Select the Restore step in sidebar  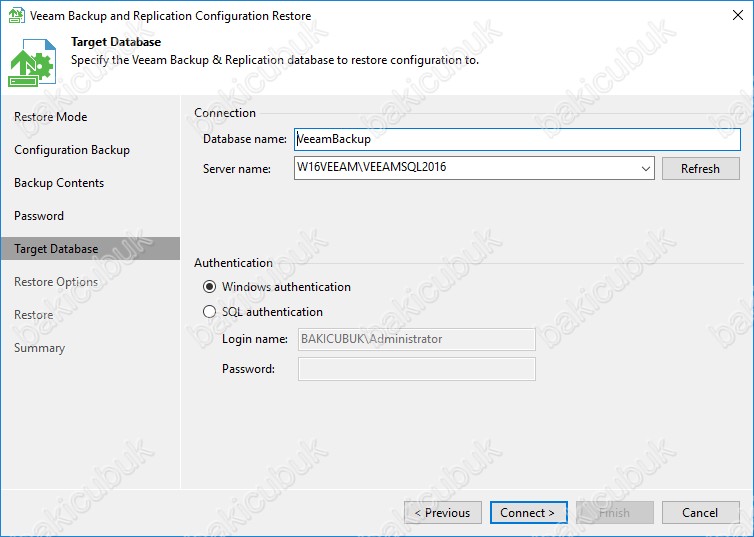coord(34,315)
